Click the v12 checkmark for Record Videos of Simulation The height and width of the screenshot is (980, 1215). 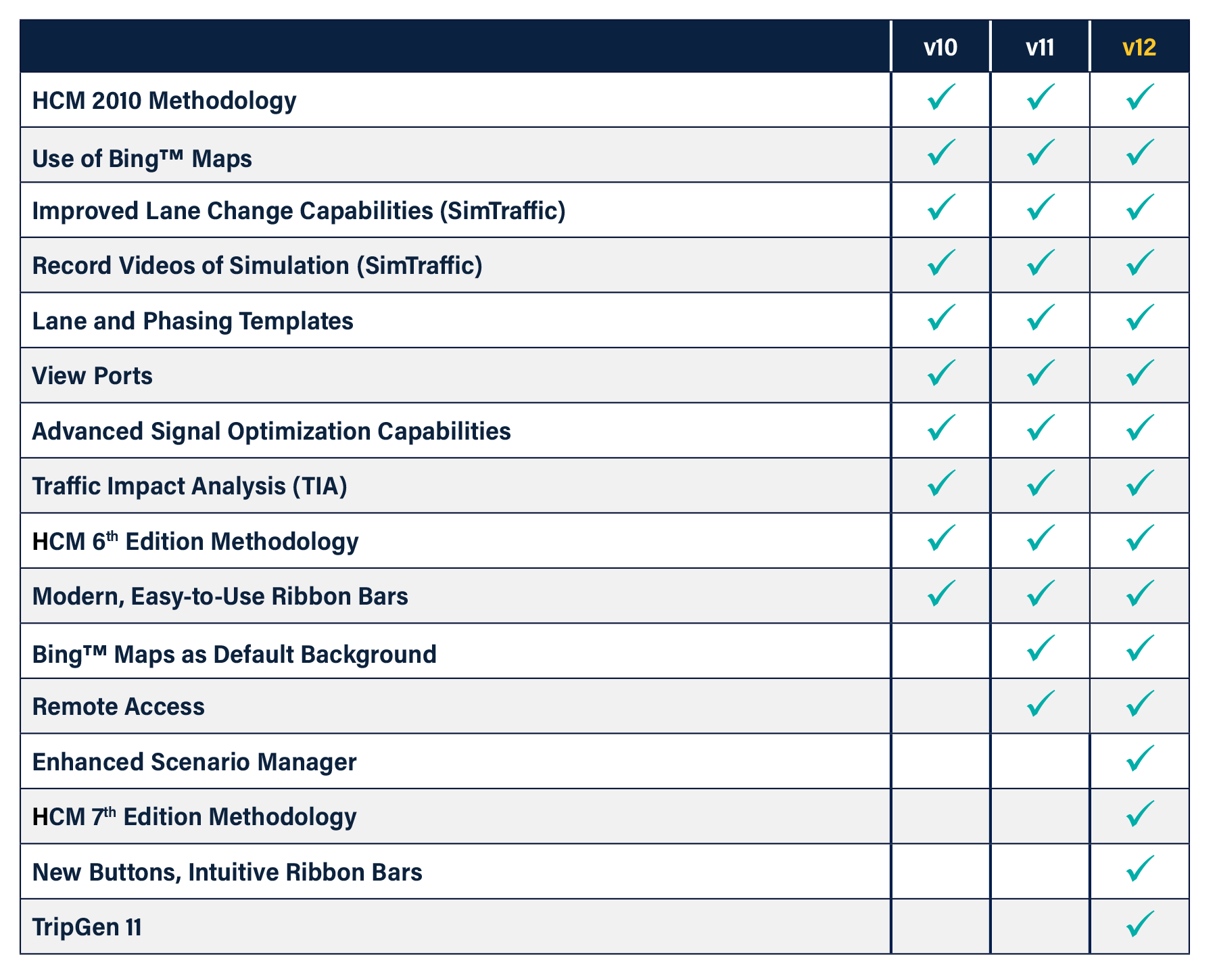(x=1139, y=264)
